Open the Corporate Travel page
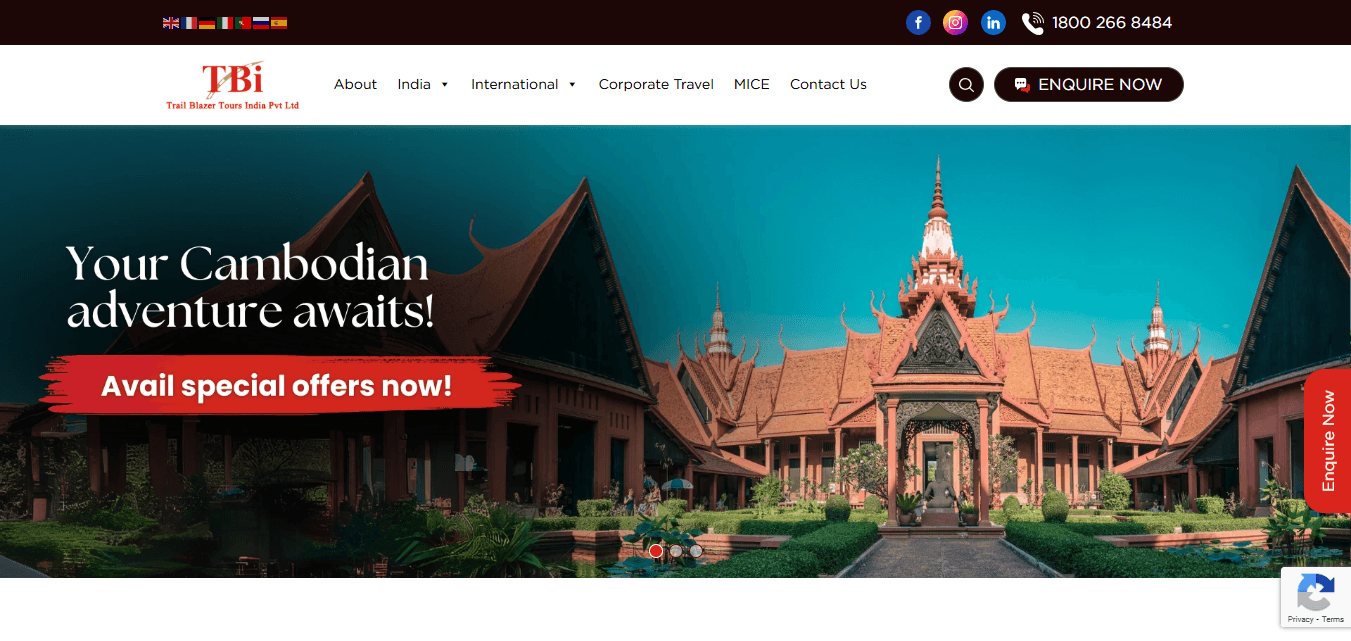Screen dimensions: 1351x641 656,84
